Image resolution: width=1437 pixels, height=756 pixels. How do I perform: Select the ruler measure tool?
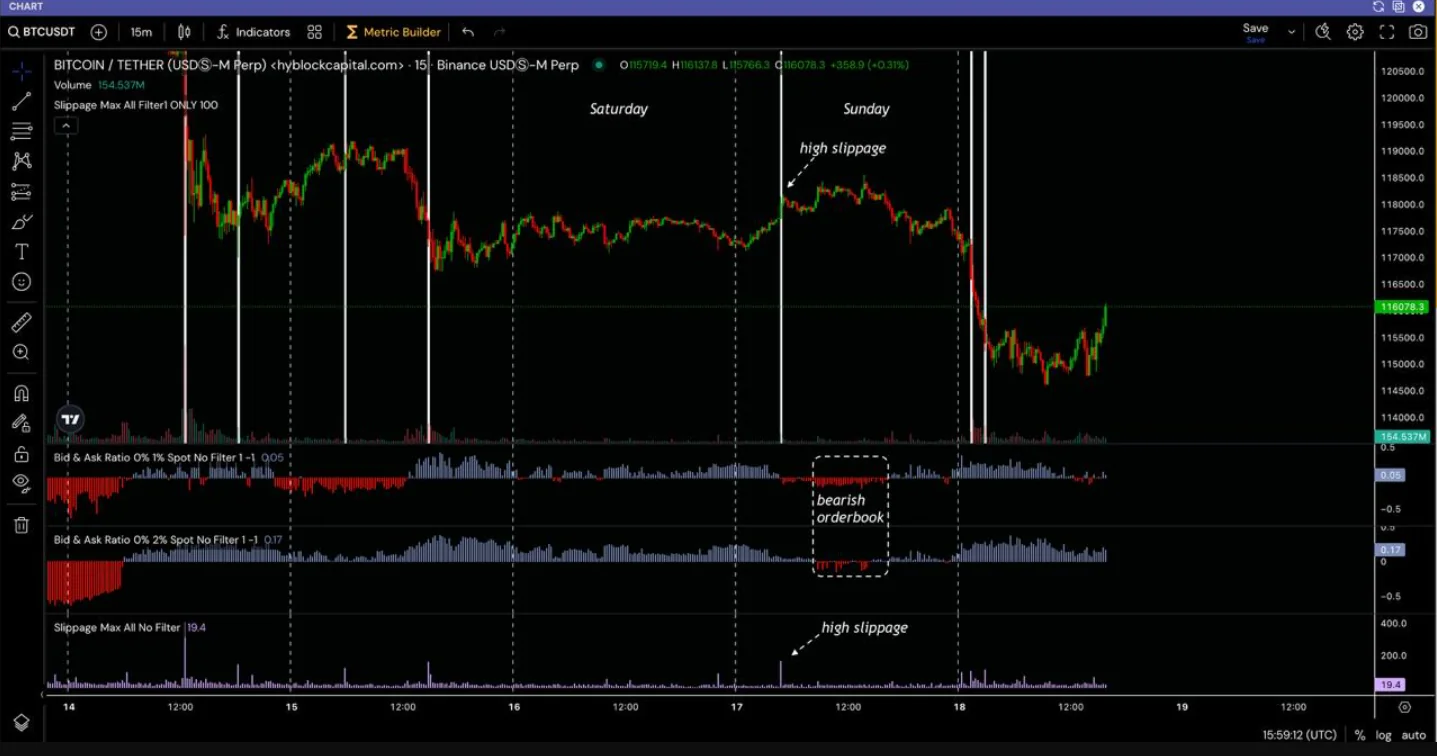click(x=21, y=322)
